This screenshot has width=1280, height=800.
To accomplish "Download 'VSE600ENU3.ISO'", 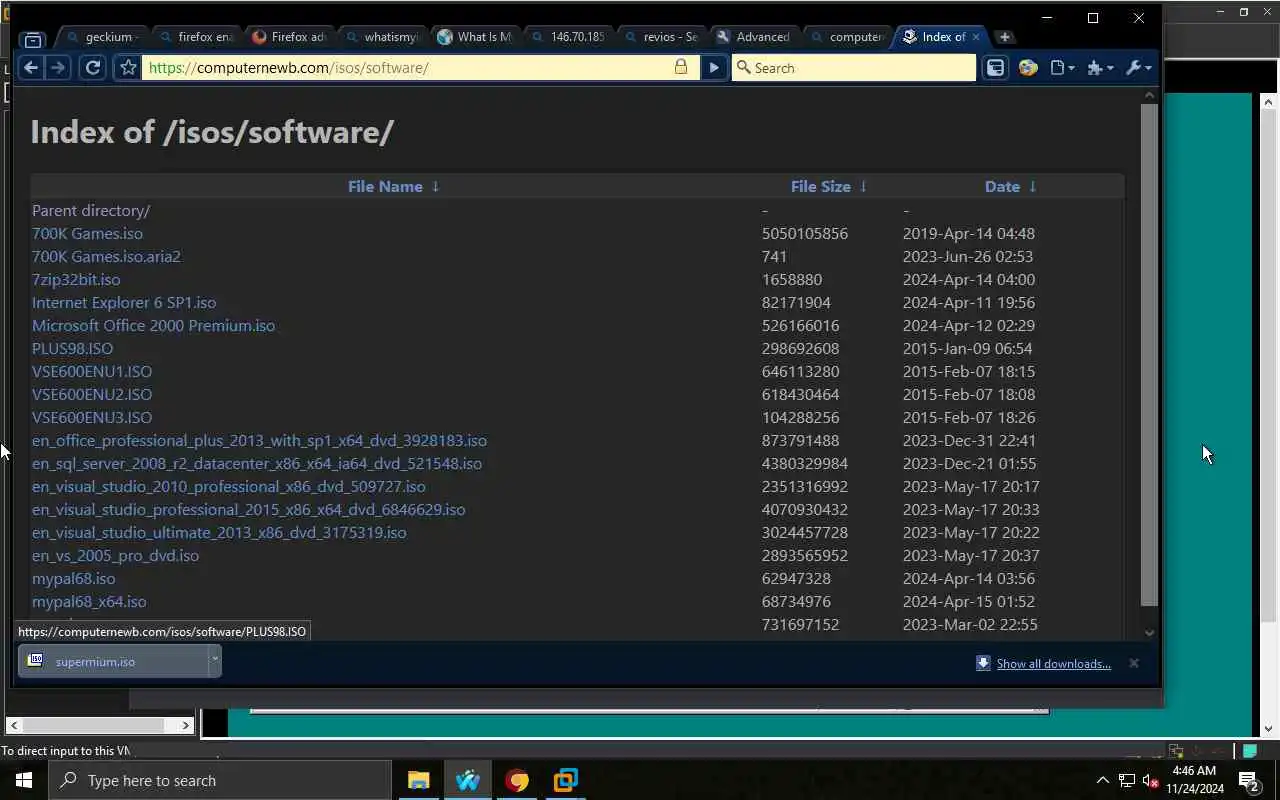I will pos(92,417).
